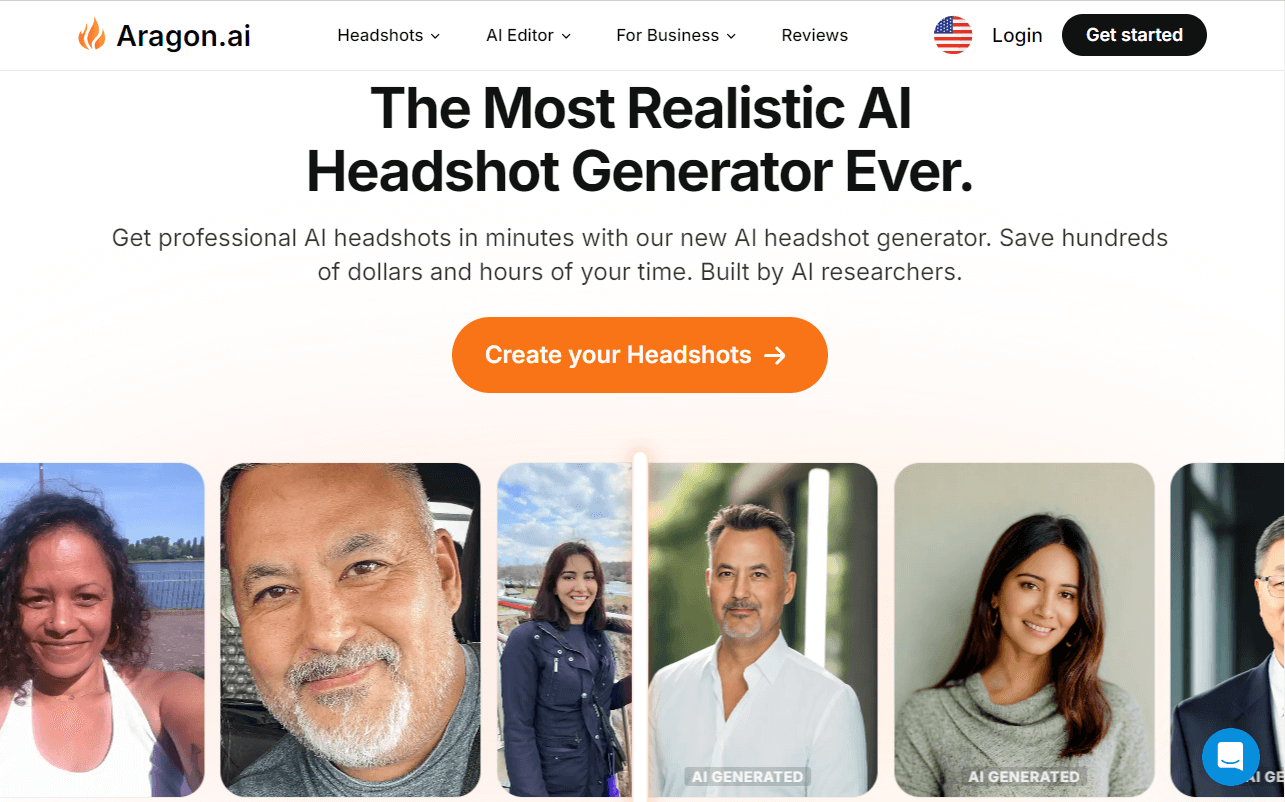Click the Aragon.ai flame logo icon
1285x802 pixels.
[91, 35]
